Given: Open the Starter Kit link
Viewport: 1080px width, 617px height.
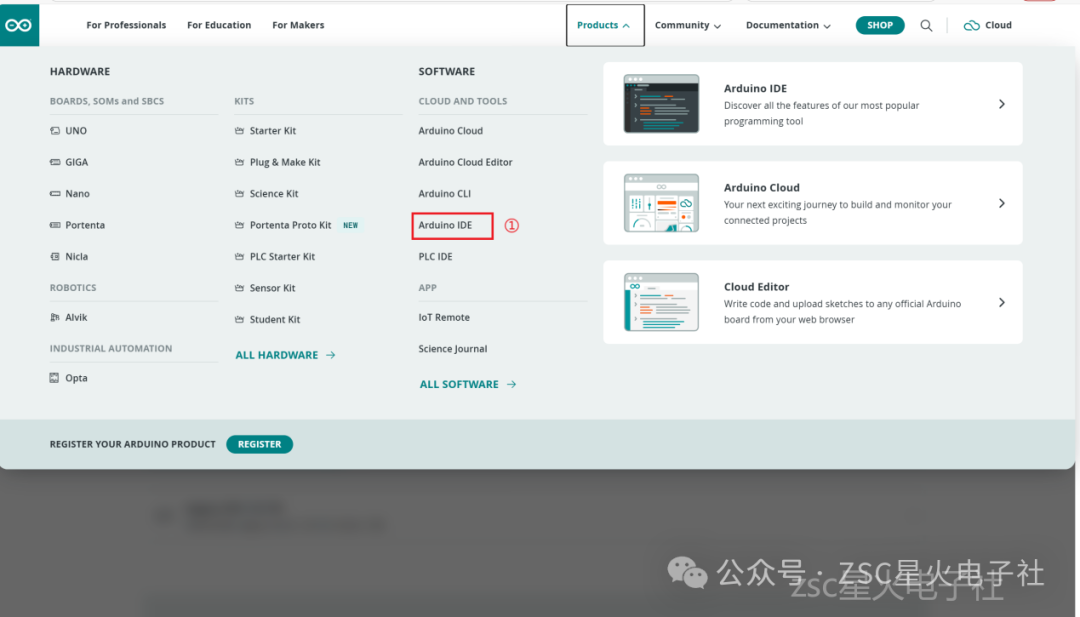Looking at the screenshot, I should click(273, 130).
